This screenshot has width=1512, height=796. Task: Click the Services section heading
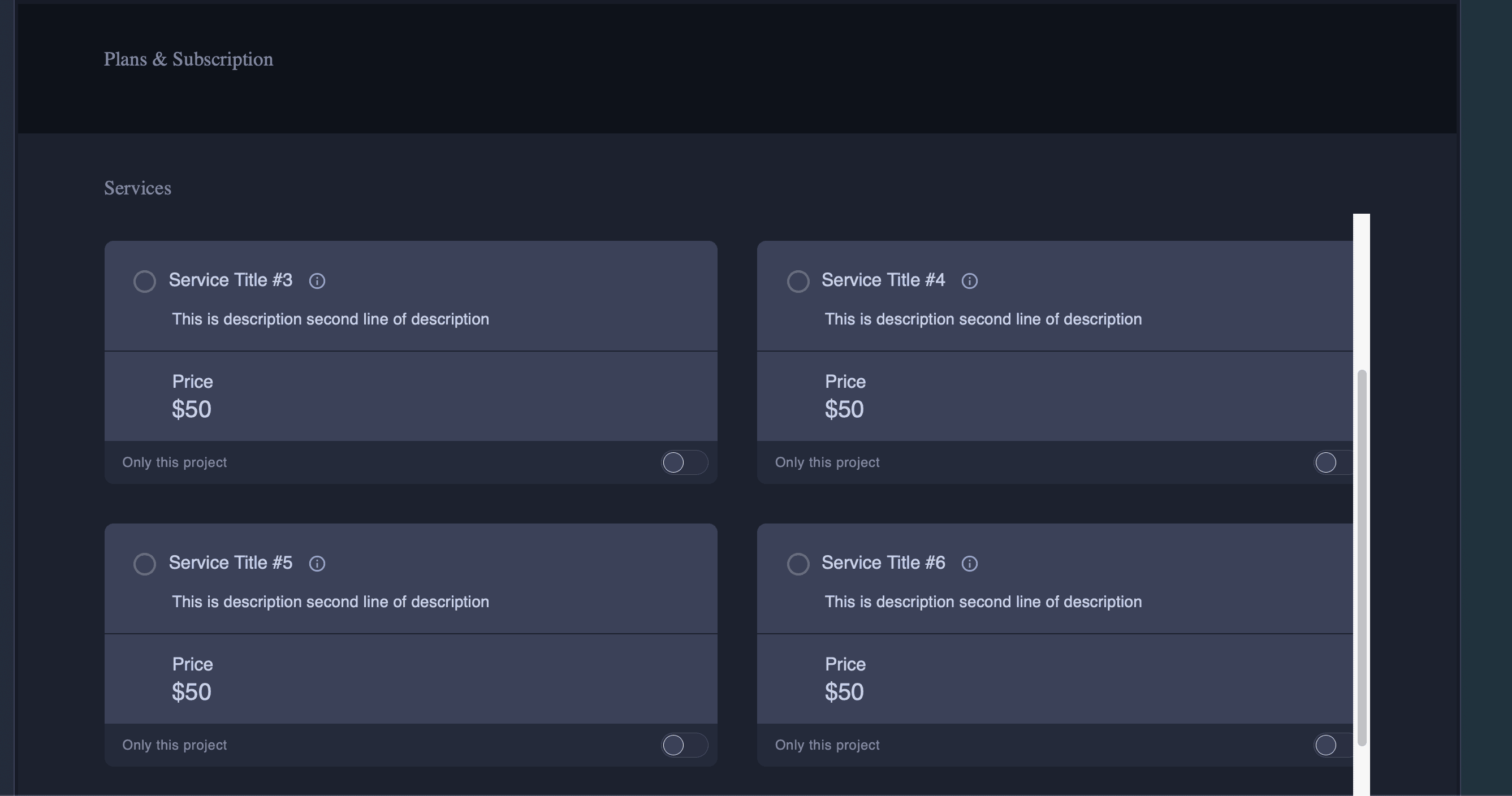(x=137, y=188)
